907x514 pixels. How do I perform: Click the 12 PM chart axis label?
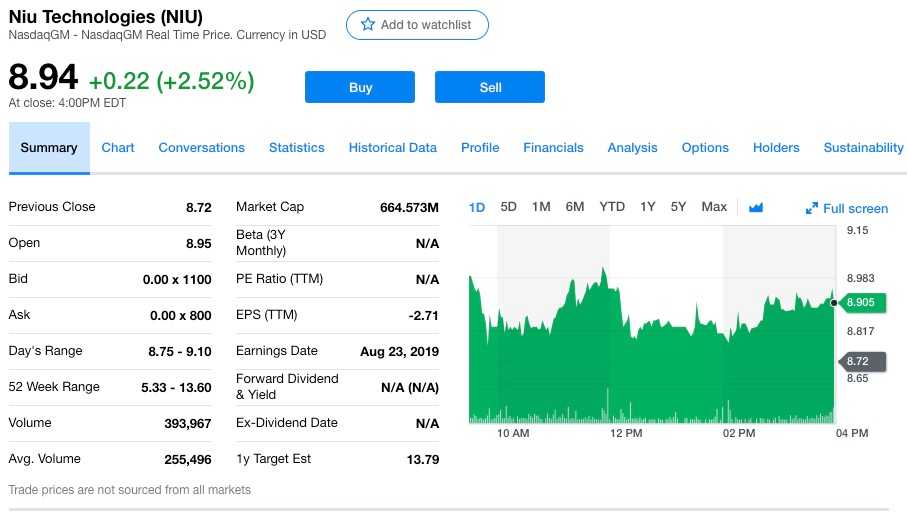pyautogui.click(x=626, y=433)
